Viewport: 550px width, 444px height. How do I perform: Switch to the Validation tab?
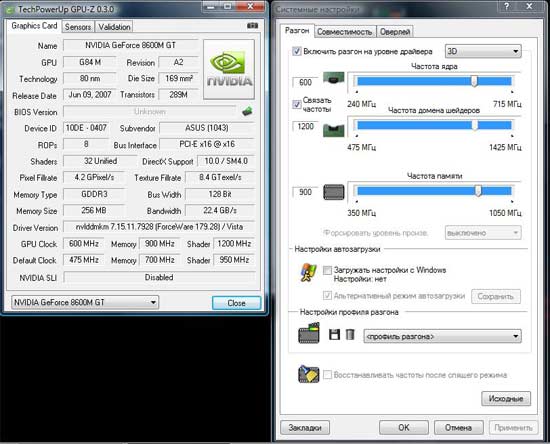[x=114, y=27]
